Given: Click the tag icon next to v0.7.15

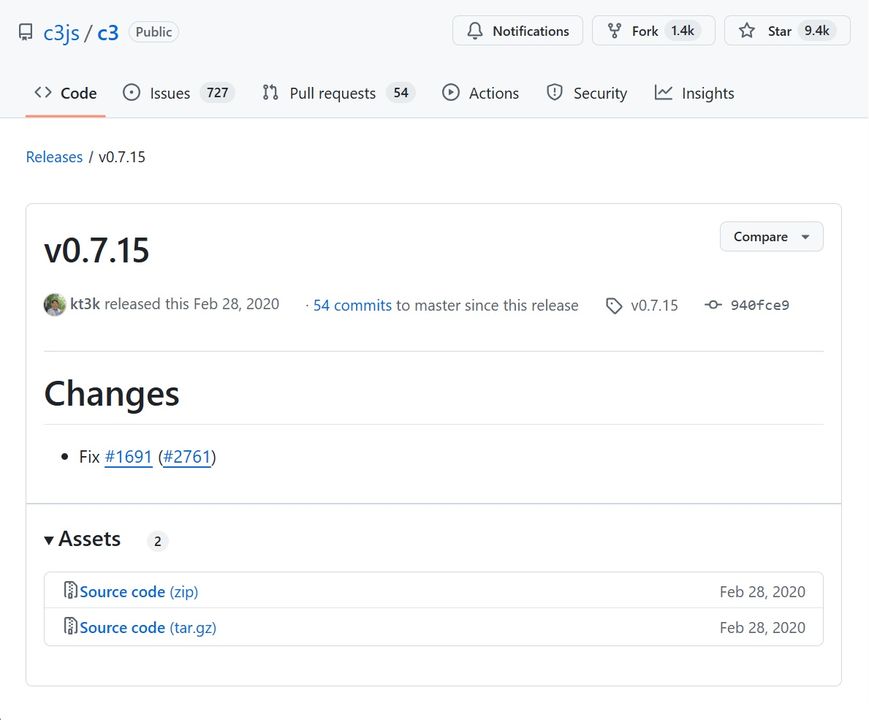Looking at the screenshot, I should pos(614,306).
